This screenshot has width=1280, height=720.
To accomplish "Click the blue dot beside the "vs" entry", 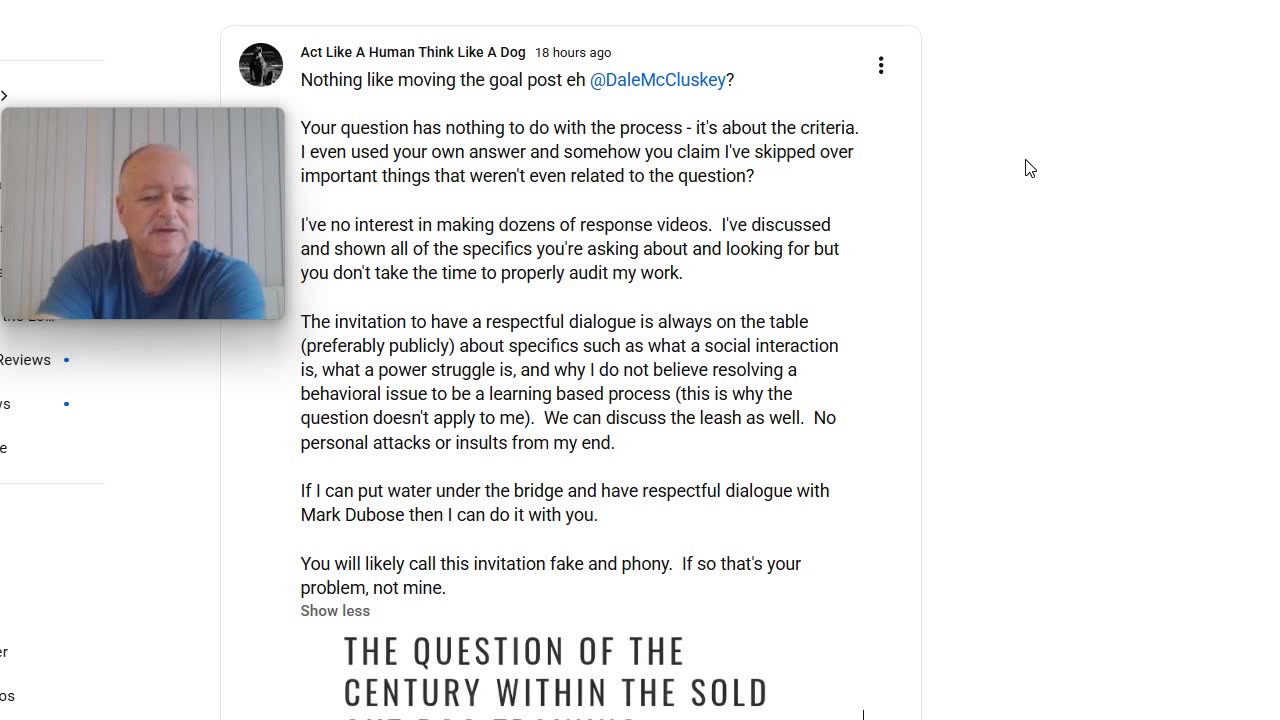I will point(66,404).
